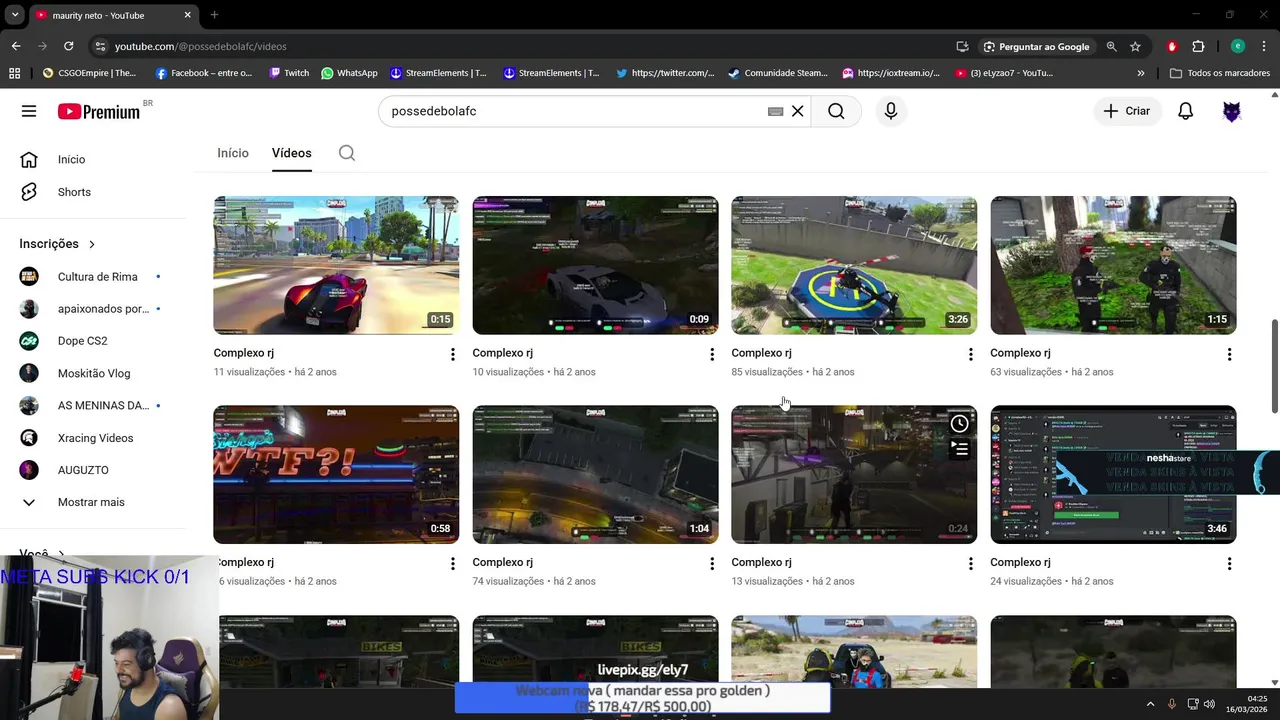Go back in the browser
The width and height of the screenshot is (1280, 720).
(x=16, y=46)
